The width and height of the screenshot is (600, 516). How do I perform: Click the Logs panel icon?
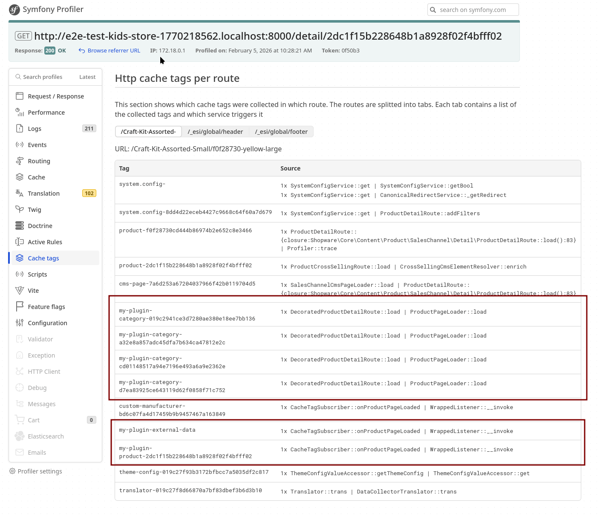click(20, 128)
